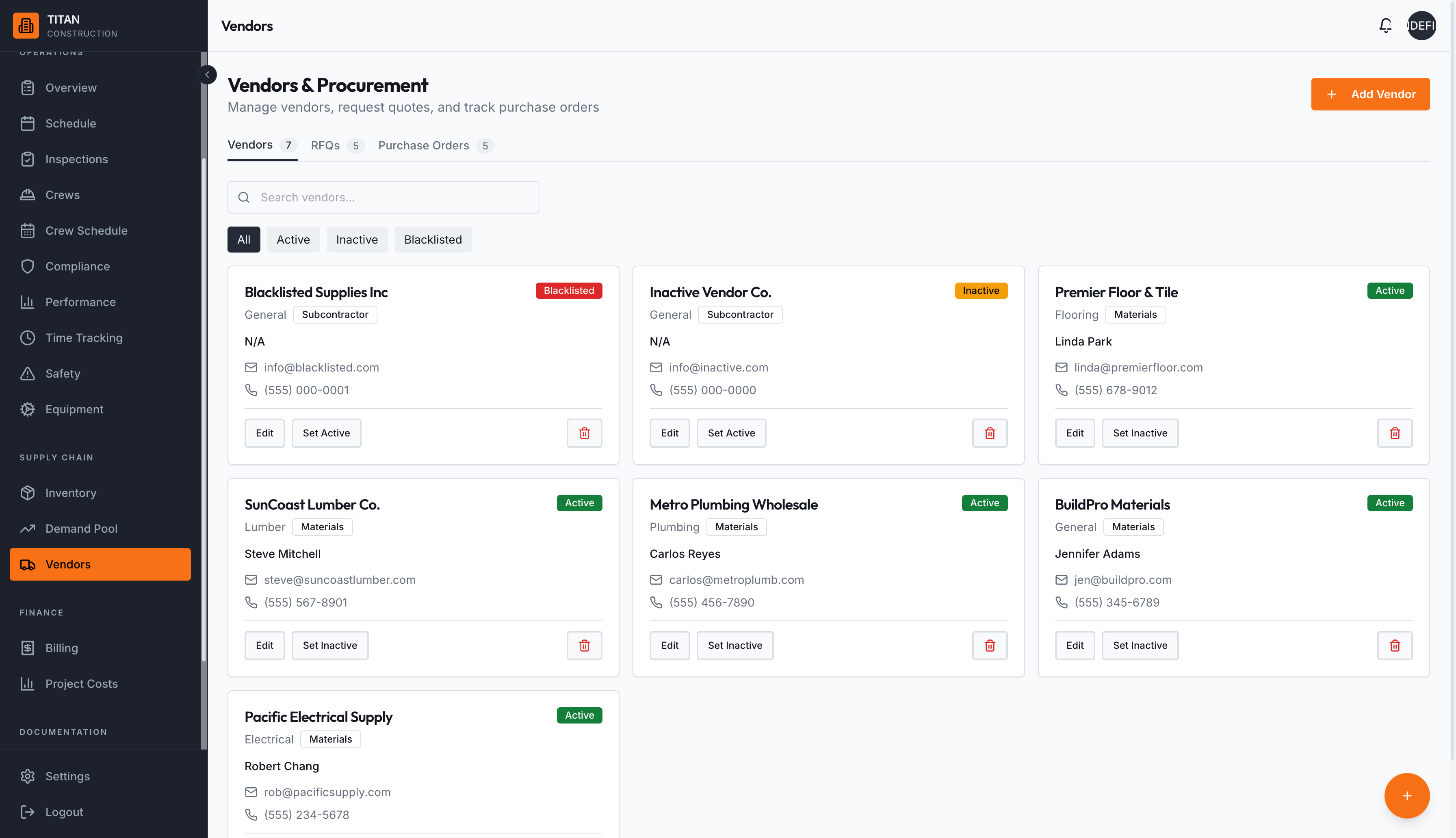Screen dimensions: 1456x838
Task: Edit SunCoast Lumber Co. vendor
Action: (x=265, y=645)
